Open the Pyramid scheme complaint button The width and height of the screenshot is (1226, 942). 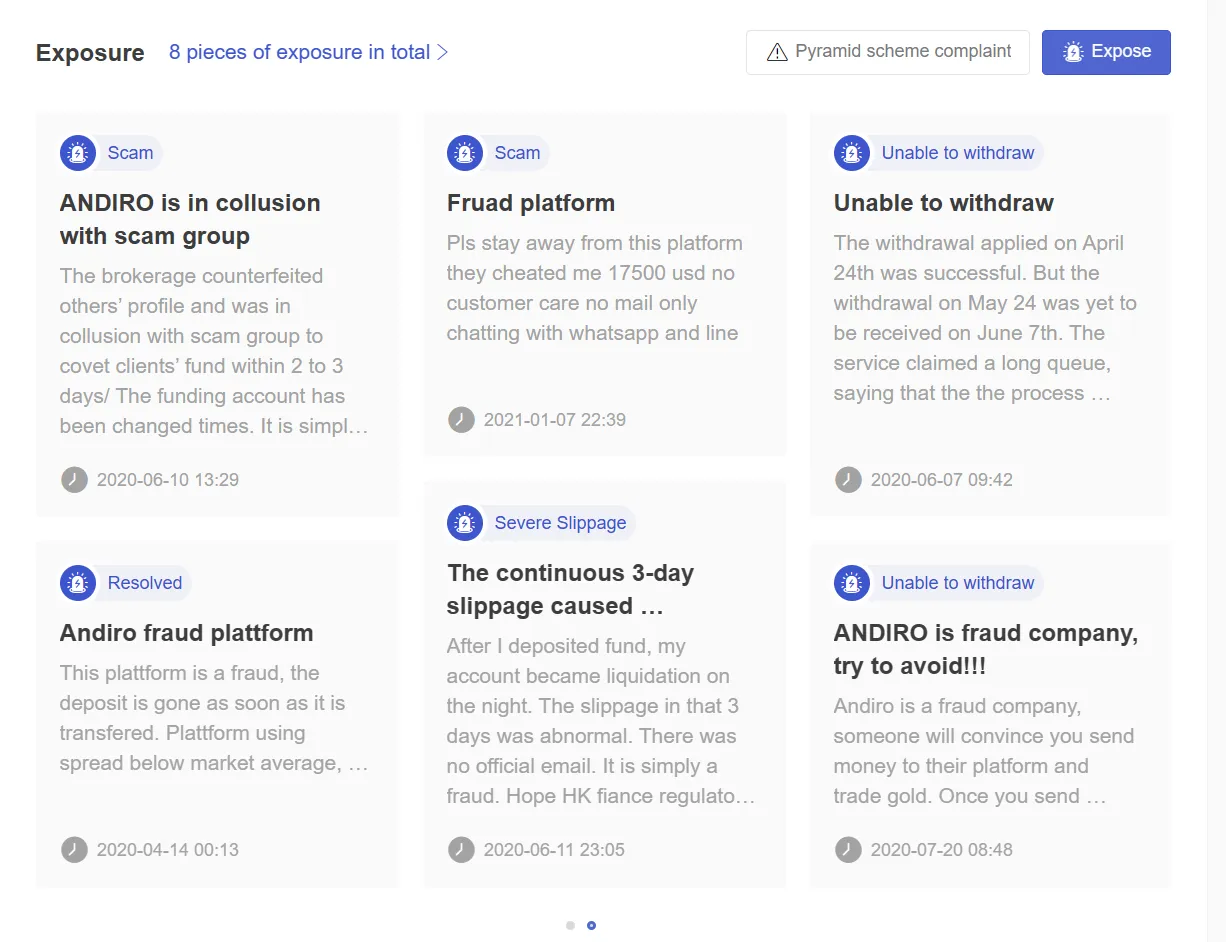coord(888,52)
